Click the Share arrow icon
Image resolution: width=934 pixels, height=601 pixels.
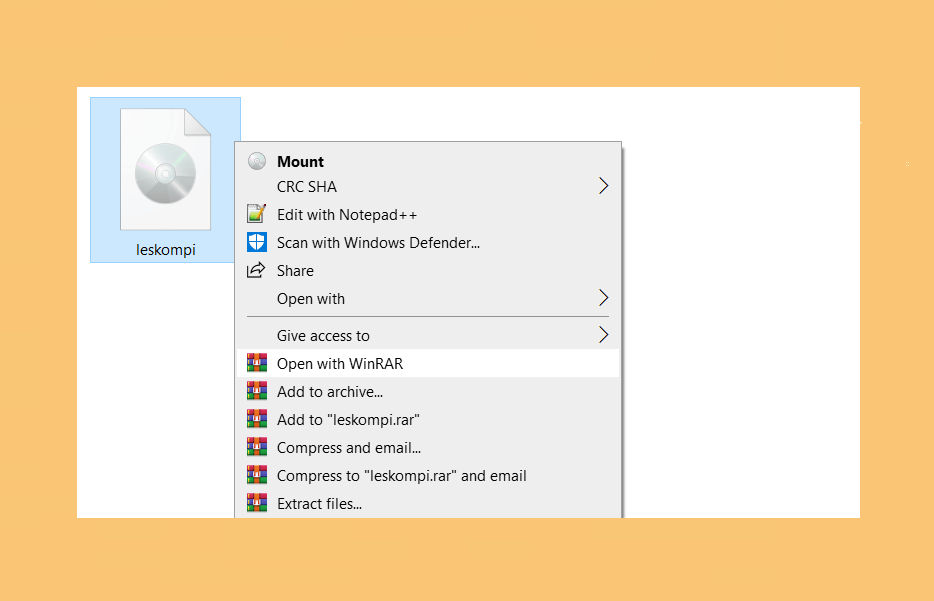point(257,270)
